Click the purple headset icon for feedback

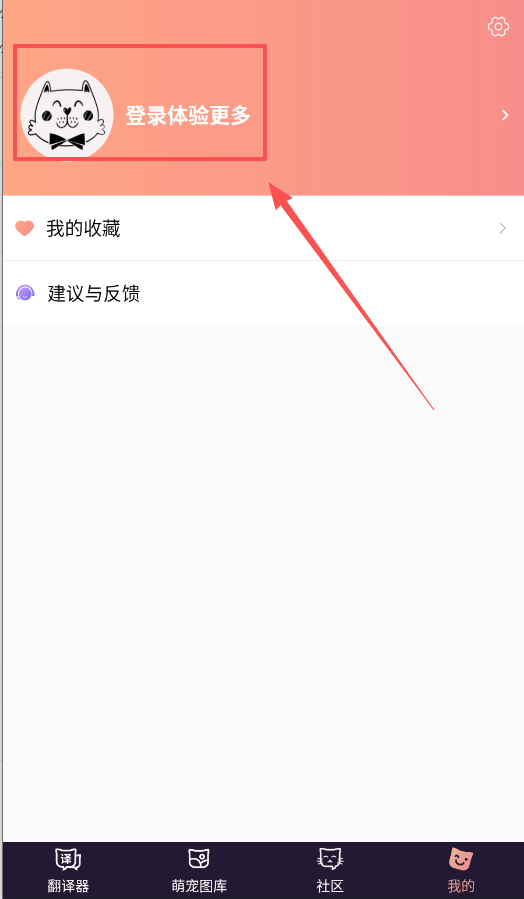(x=25, y=293)
